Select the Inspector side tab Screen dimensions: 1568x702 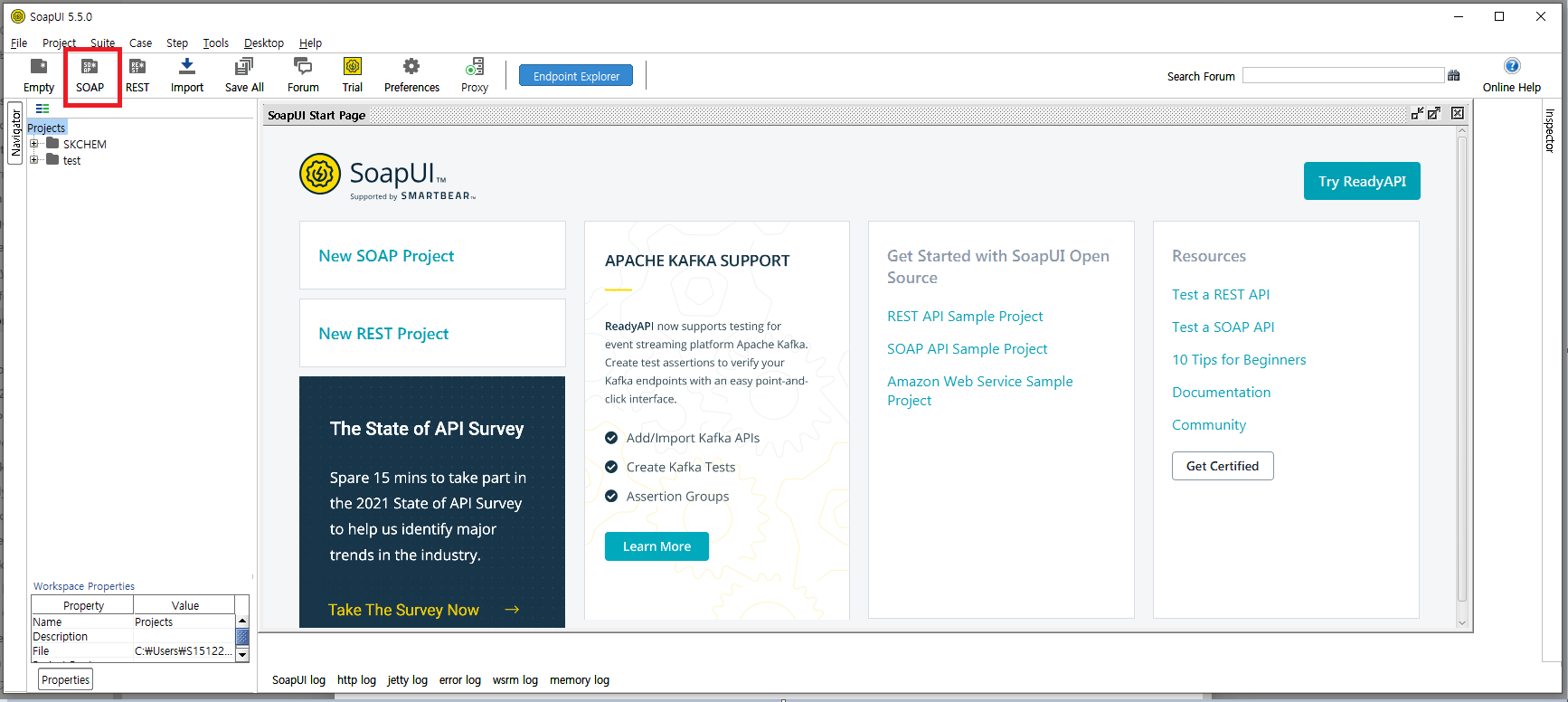point(1550,130)
